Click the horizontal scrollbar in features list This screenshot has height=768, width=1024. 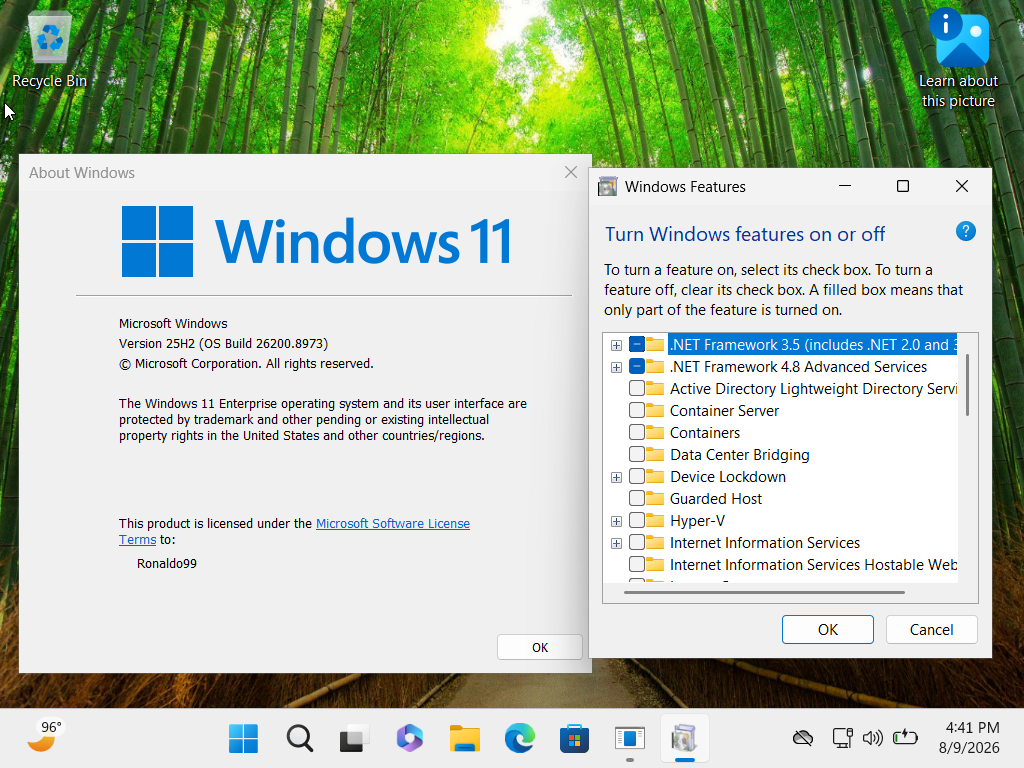coord(764,592)
